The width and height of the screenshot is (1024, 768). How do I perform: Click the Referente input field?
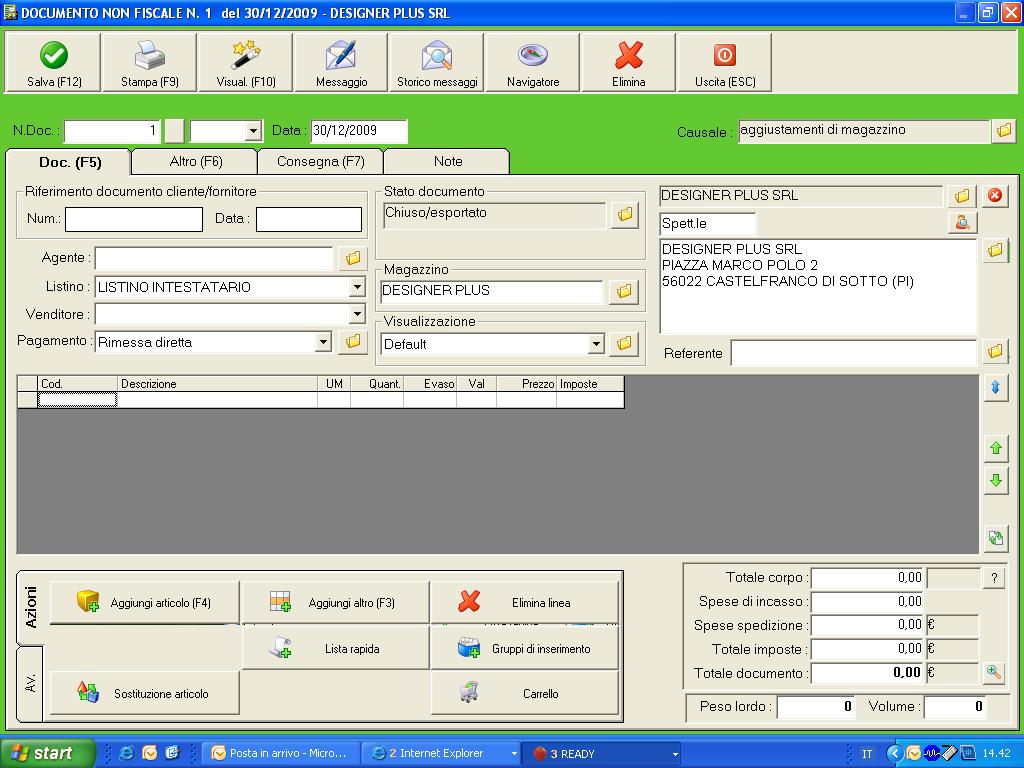click(x=854, y=353)
